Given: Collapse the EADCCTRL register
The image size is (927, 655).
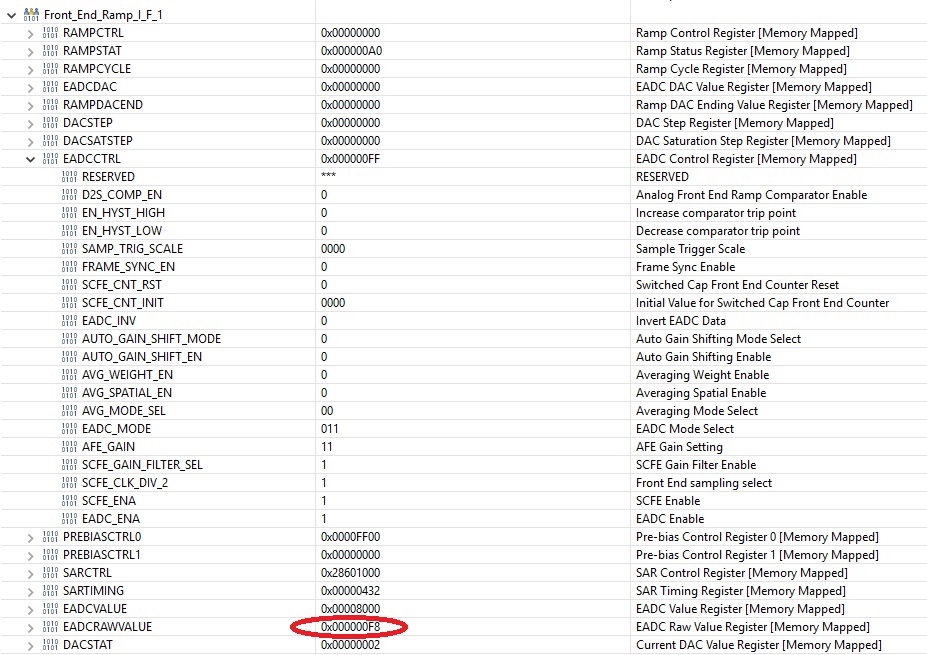Looking at the screenshot, I should click(30, 159).
